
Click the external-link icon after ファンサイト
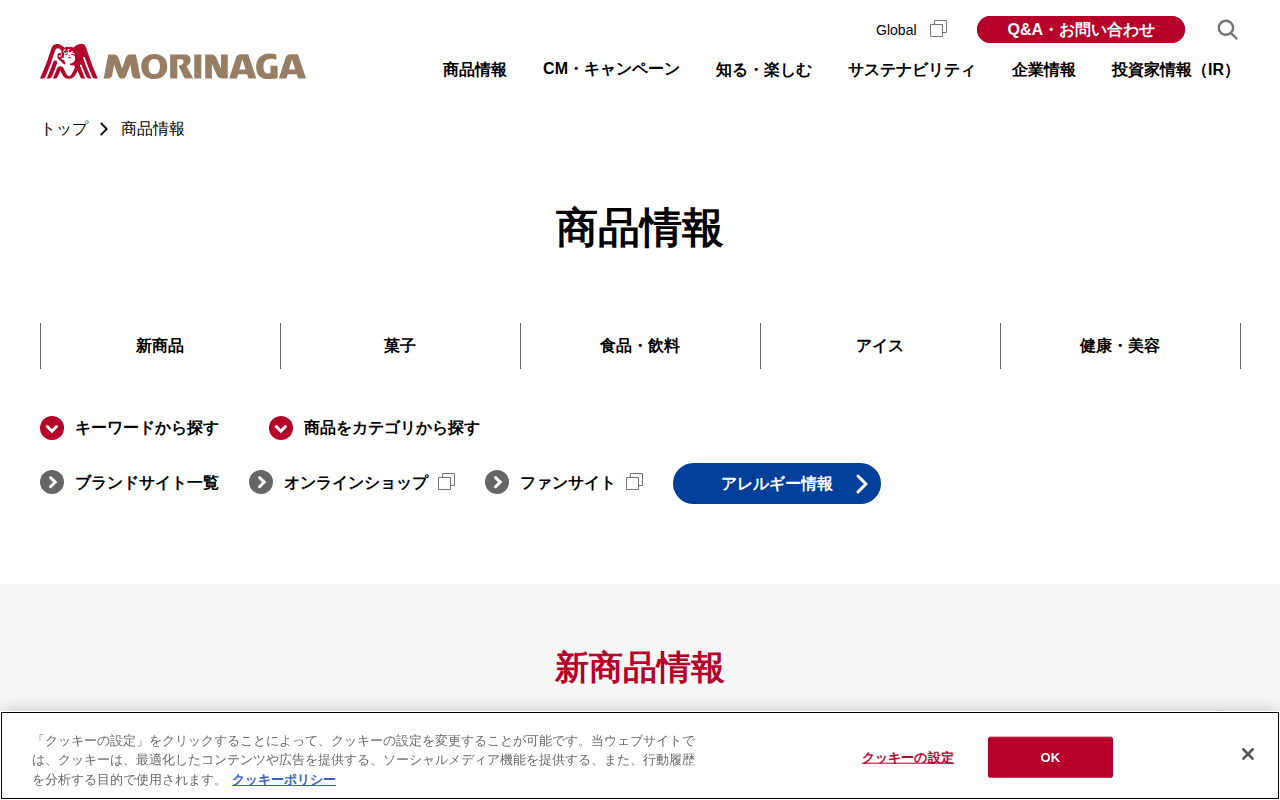(634, 482)
